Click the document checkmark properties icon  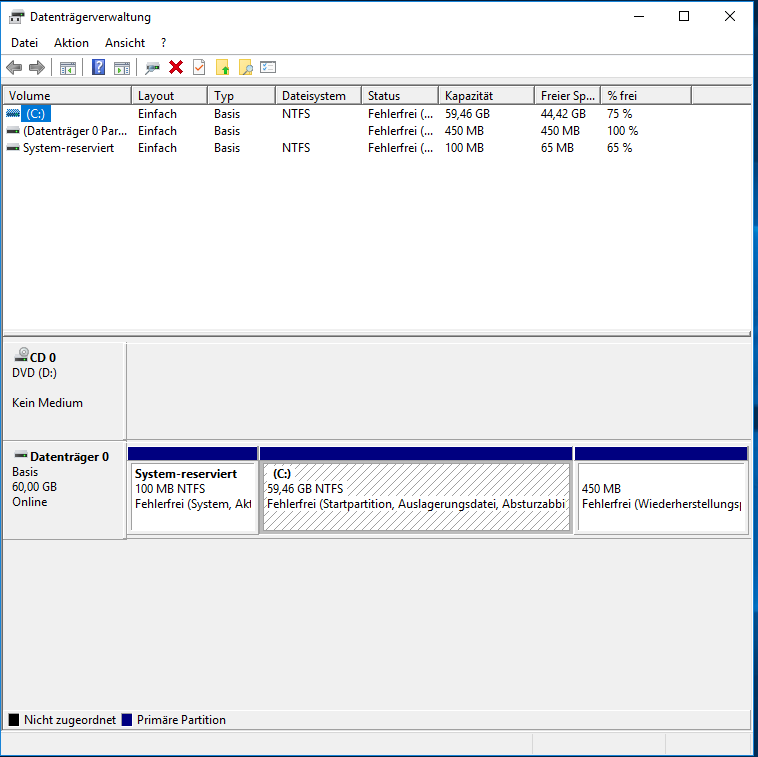[199, 67]
